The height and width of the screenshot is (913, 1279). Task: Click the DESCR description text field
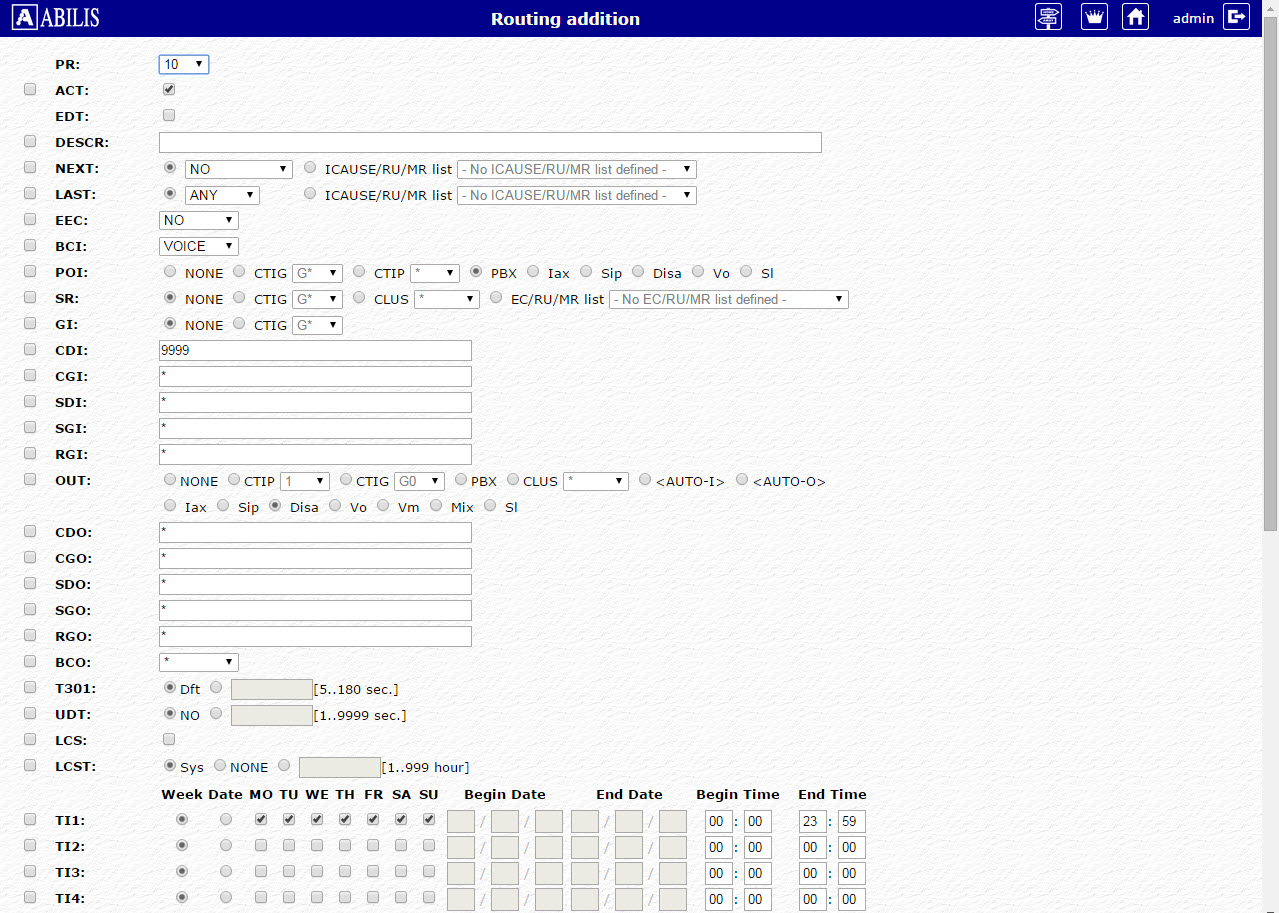(x=490, y=142)
